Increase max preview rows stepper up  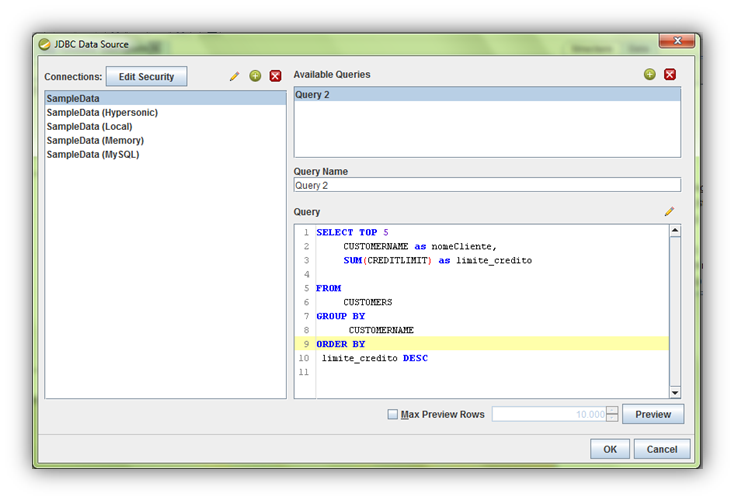612,410
